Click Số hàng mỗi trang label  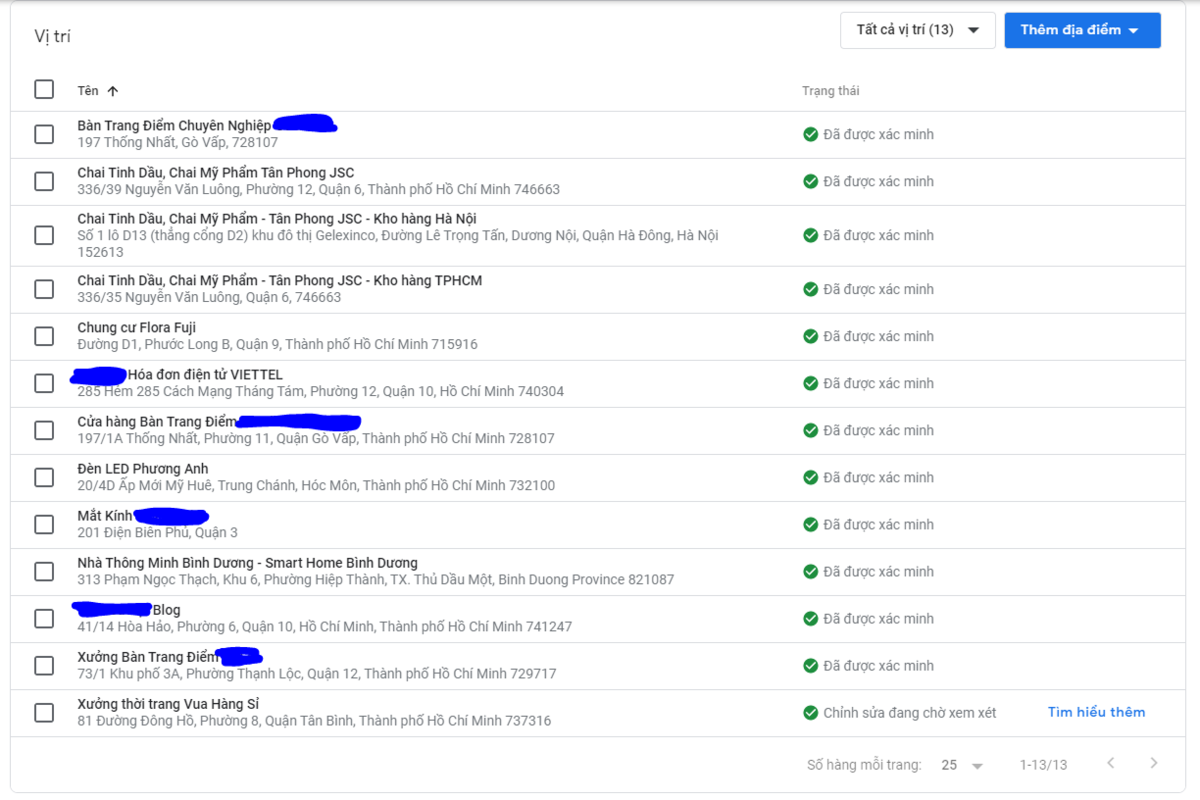point(864,765)
